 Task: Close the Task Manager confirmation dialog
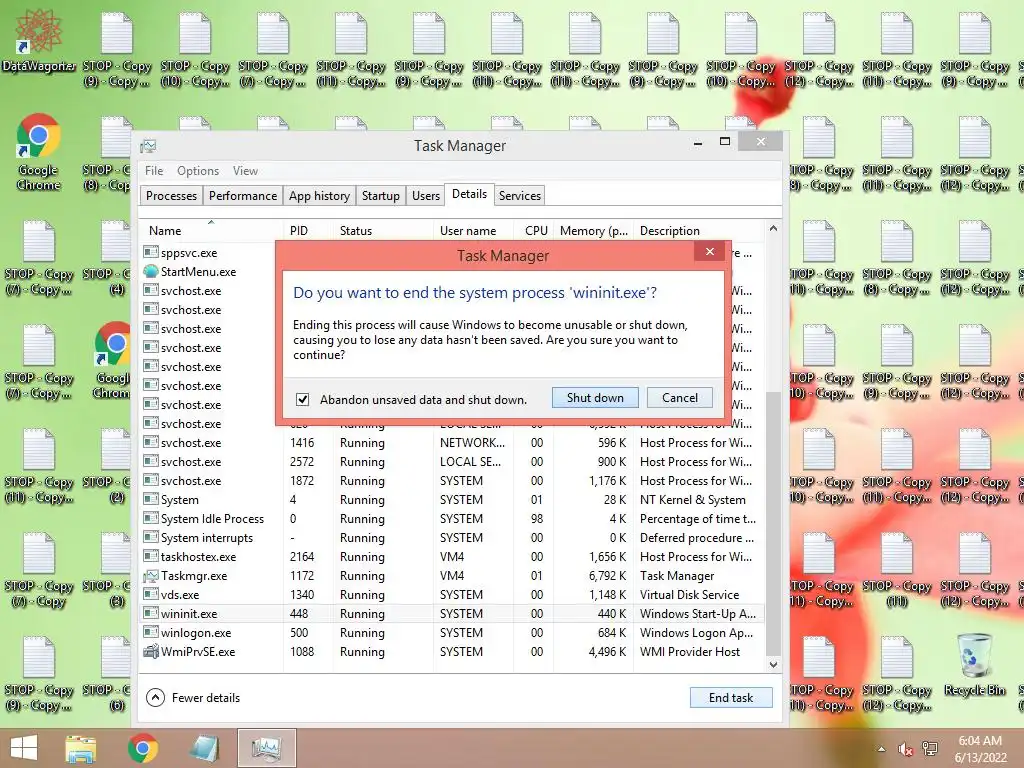tap(710, 251)
